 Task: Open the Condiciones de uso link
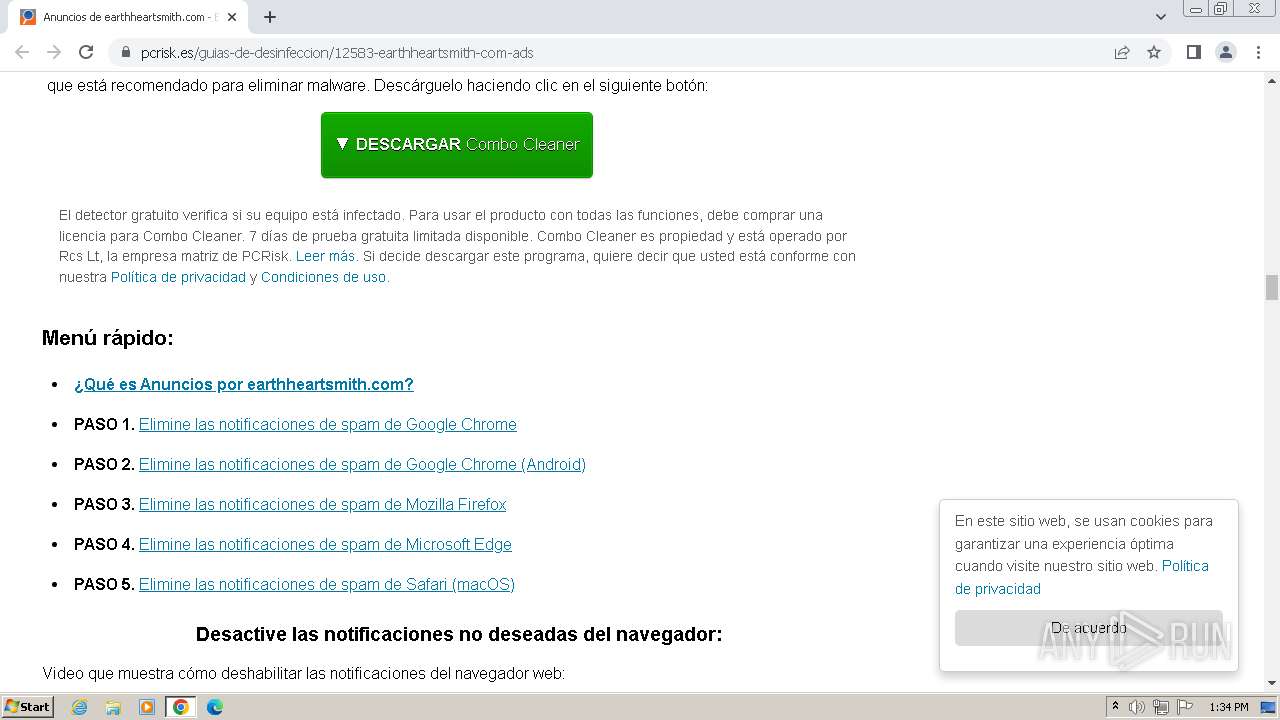[x=323, y=277]
